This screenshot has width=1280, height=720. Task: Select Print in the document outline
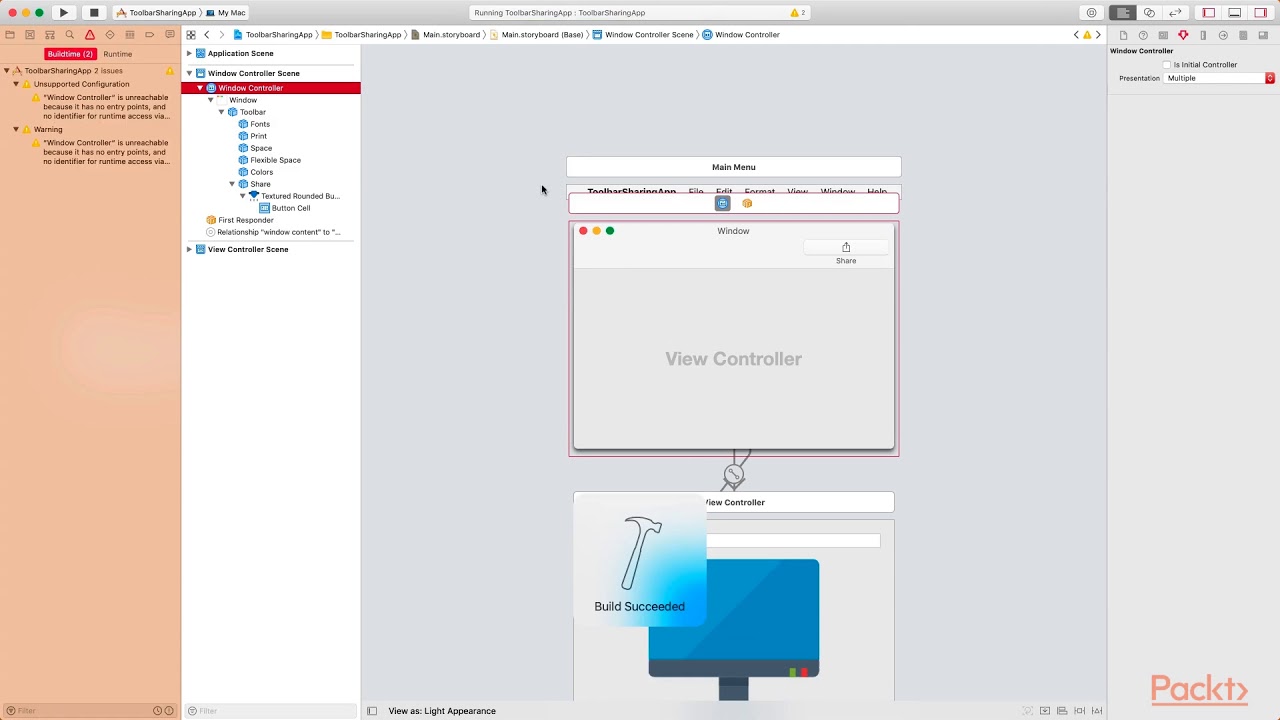pyautogui.click(x=259, y=136)
